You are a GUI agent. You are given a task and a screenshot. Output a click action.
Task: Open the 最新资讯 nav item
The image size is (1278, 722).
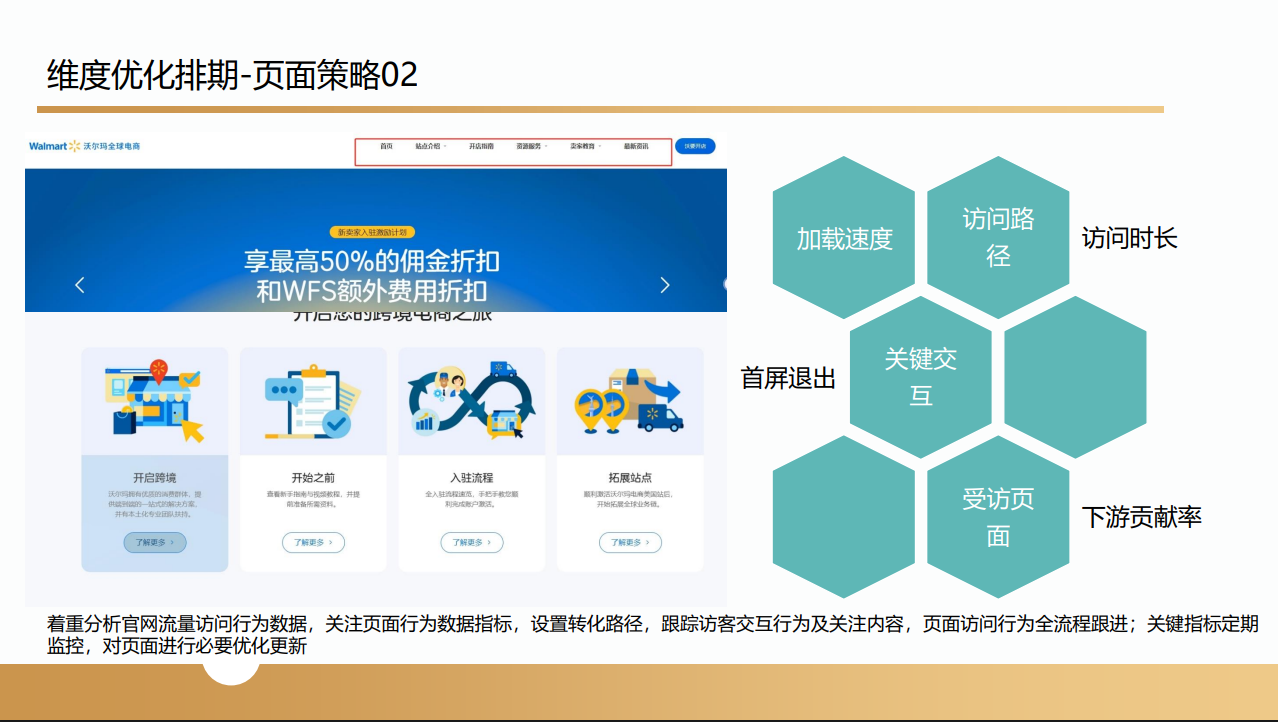coord(636,146)
